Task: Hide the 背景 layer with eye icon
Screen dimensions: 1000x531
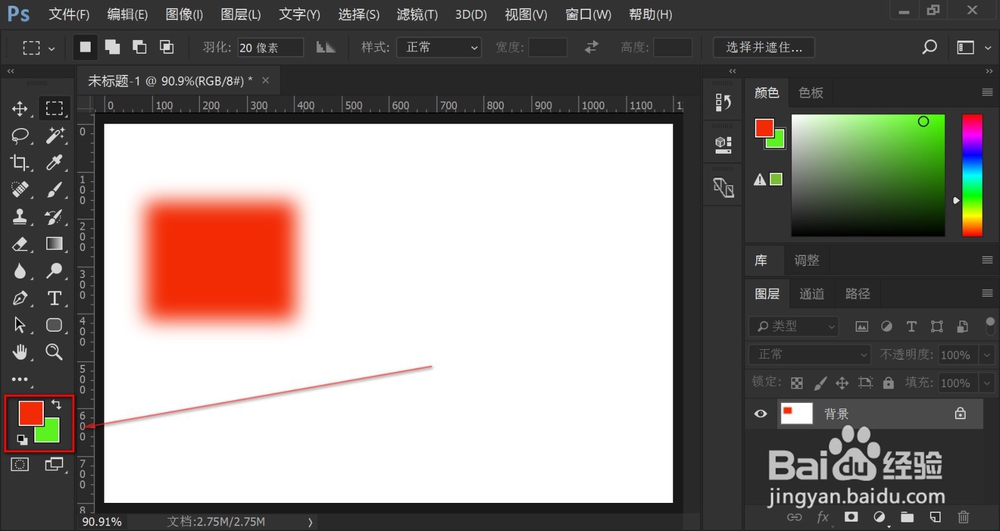Action: click(x=760, y=414)
